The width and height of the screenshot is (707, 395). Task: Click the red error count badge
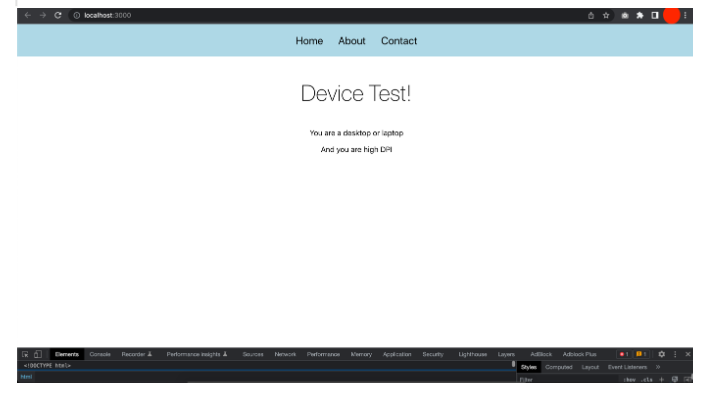click(624, 354)
